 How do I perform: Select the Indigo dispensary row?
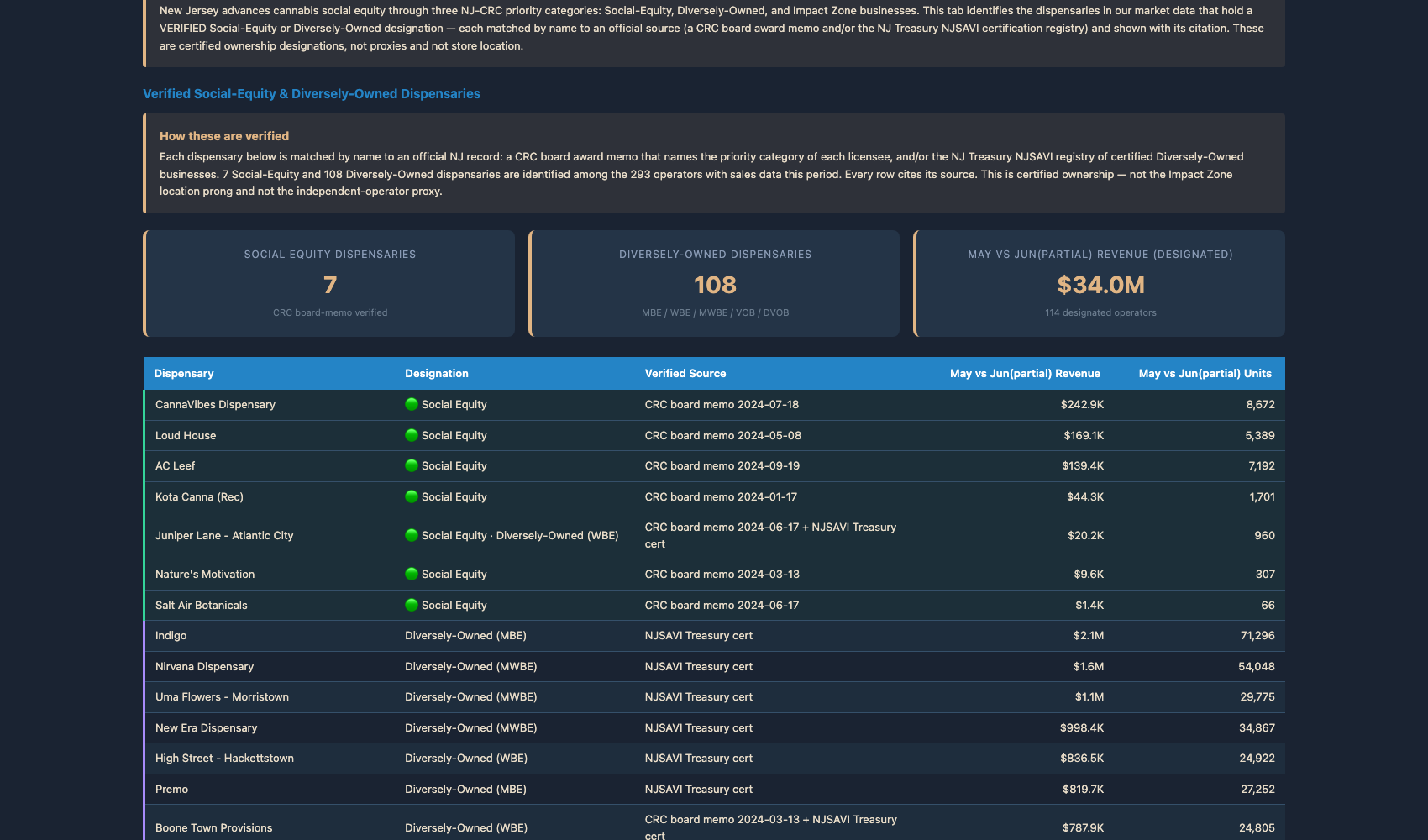[x=714, y=636]
